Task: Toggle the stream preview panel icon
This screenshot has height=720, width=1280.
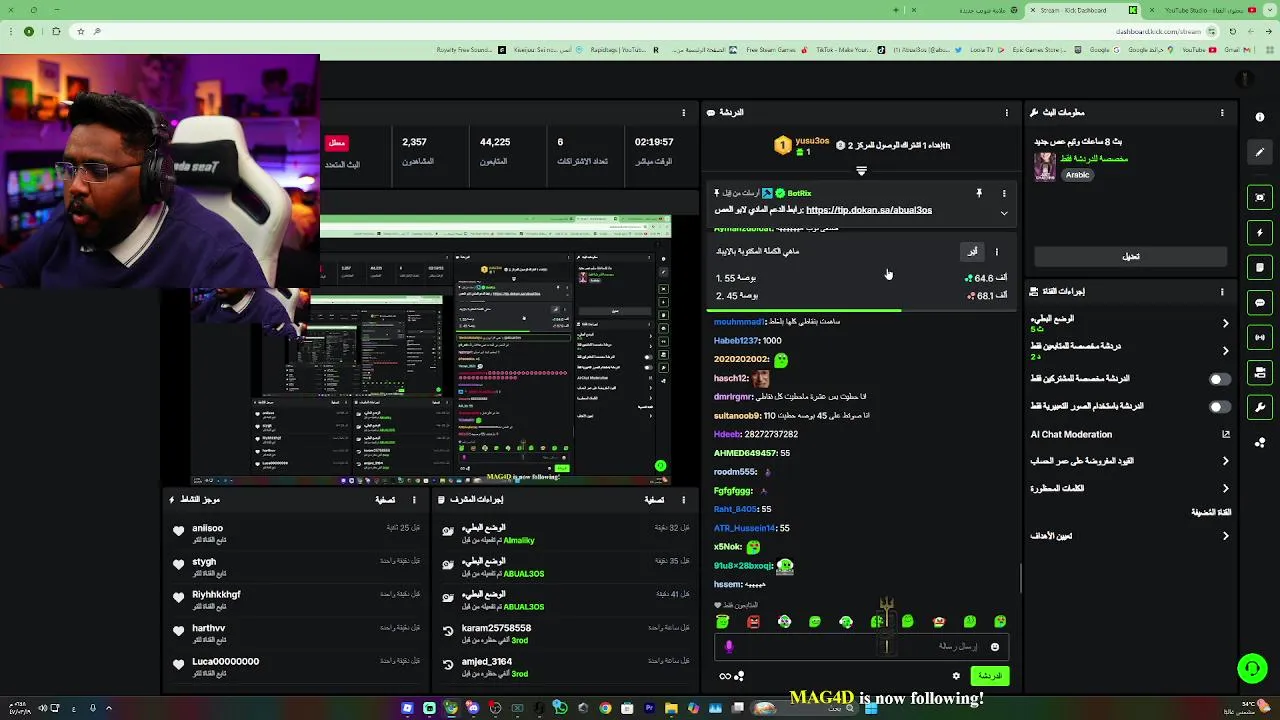Action: coord(1260,197)
